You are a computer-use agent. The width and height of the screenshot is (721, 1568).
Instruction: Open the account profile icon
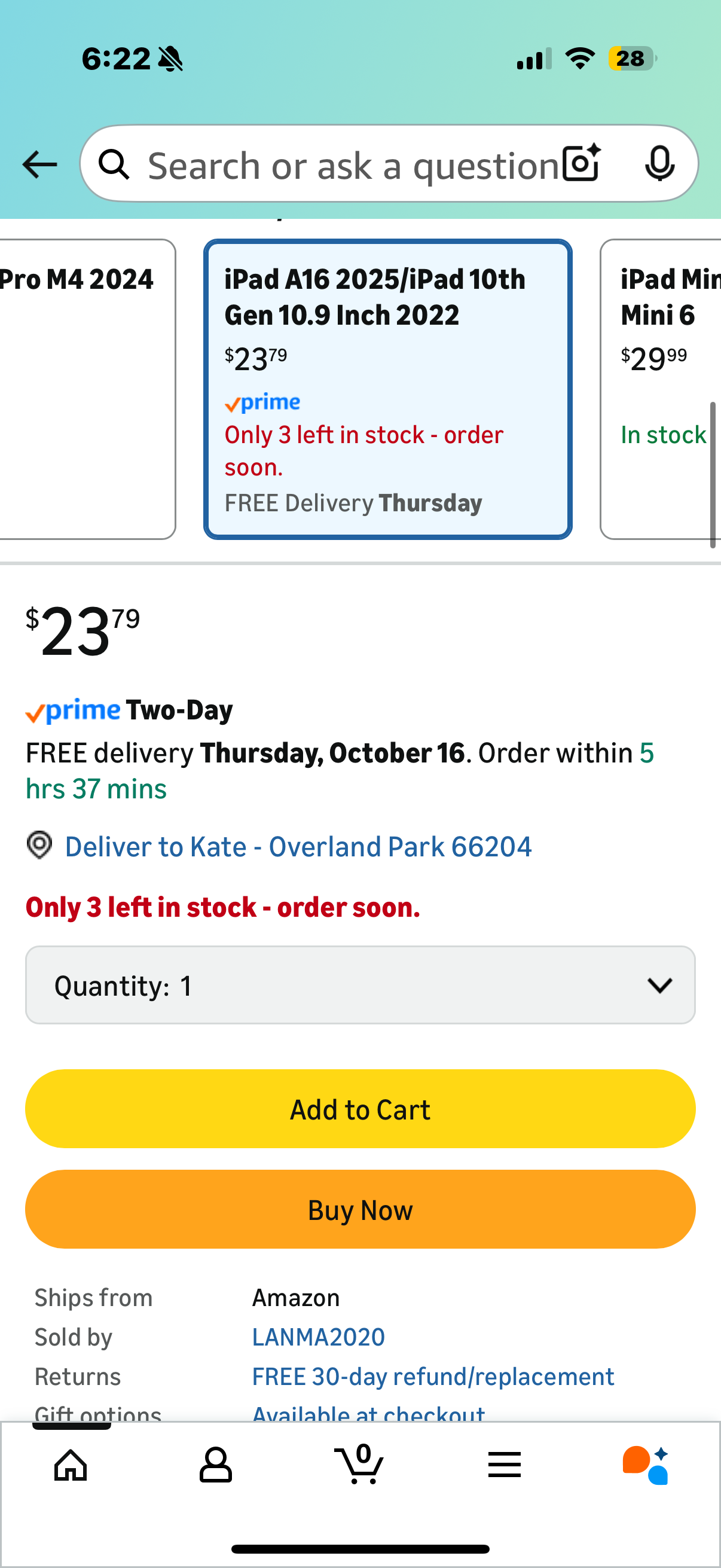pos(215,1465)
